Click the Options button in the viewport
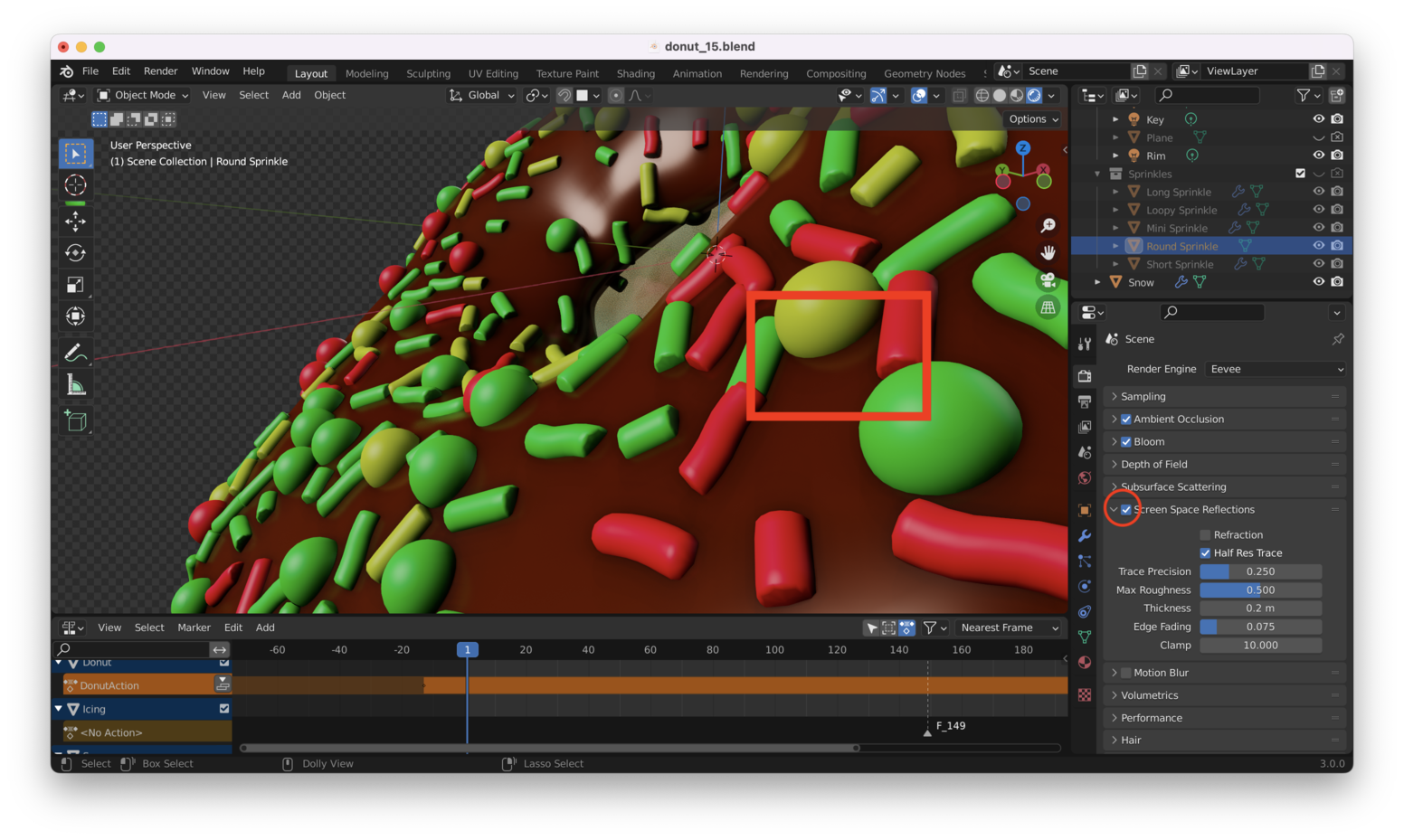The image size is (1404, 840). click(1031, 118)
